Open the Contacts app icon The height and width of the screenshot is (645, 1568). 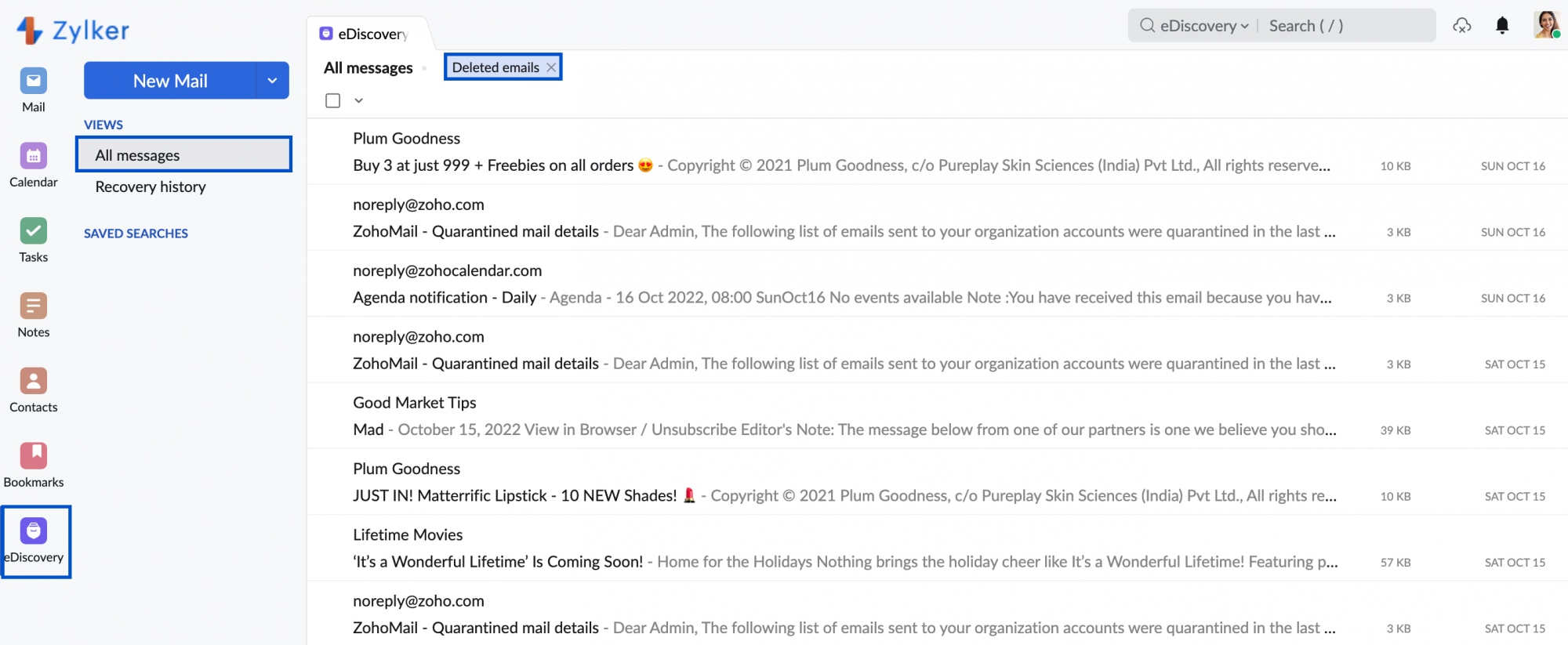point(34,382)
